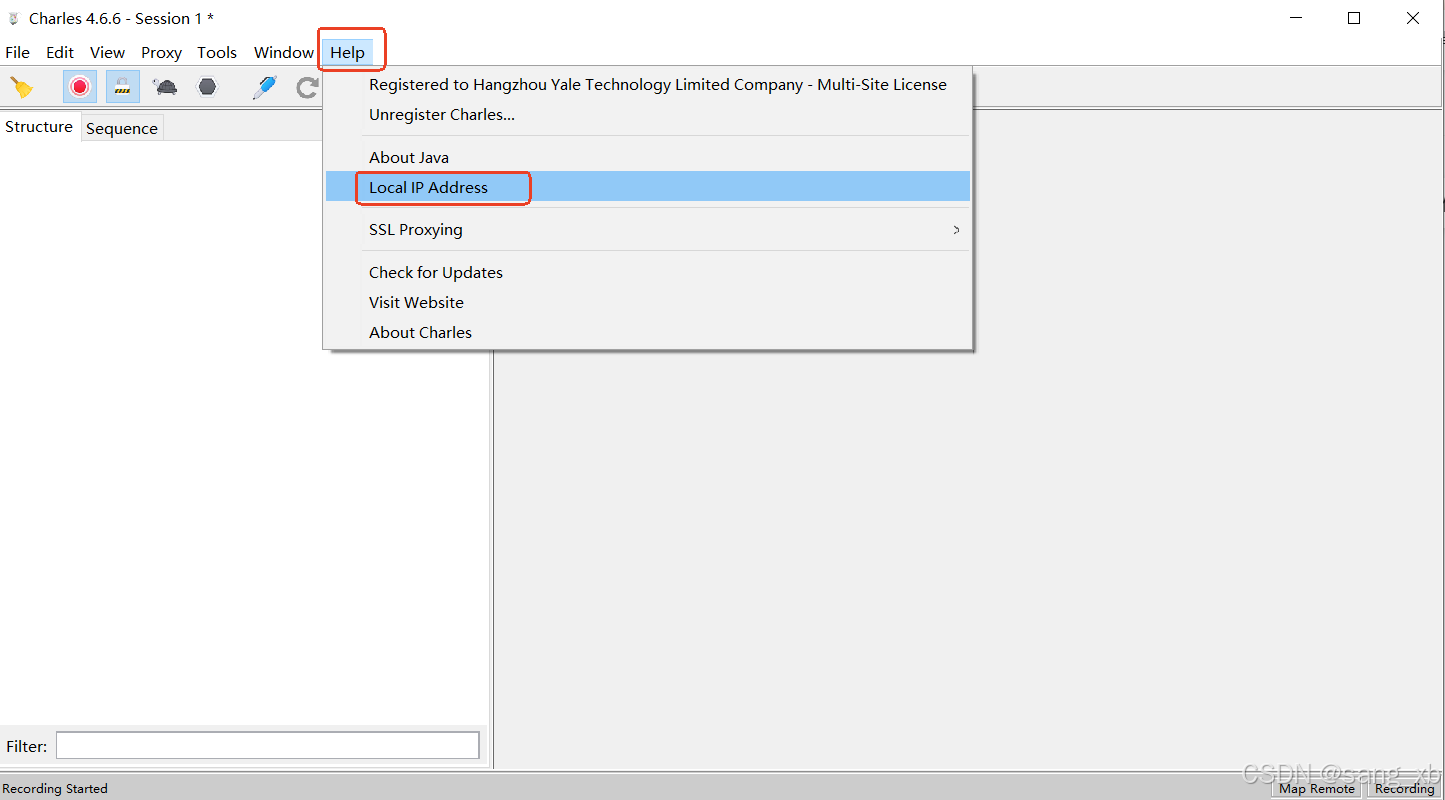
Task: Click the Filter input field
Action: click(268, 746)
